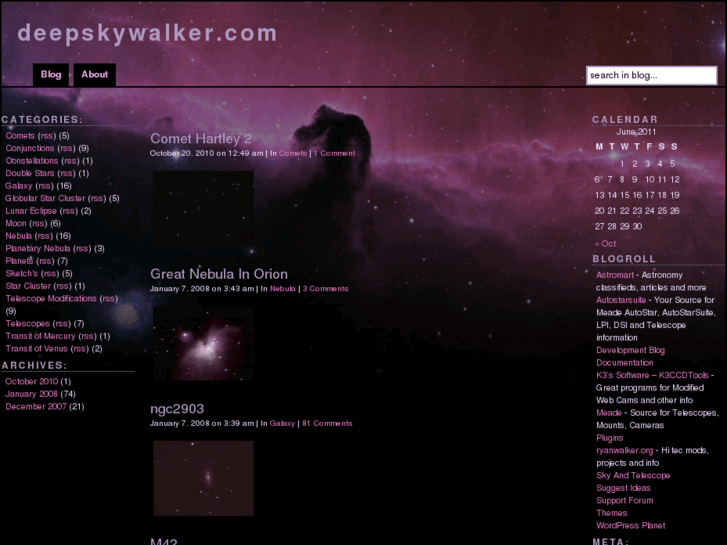Open the Sky And Telescope link

(x=633, y=475)
